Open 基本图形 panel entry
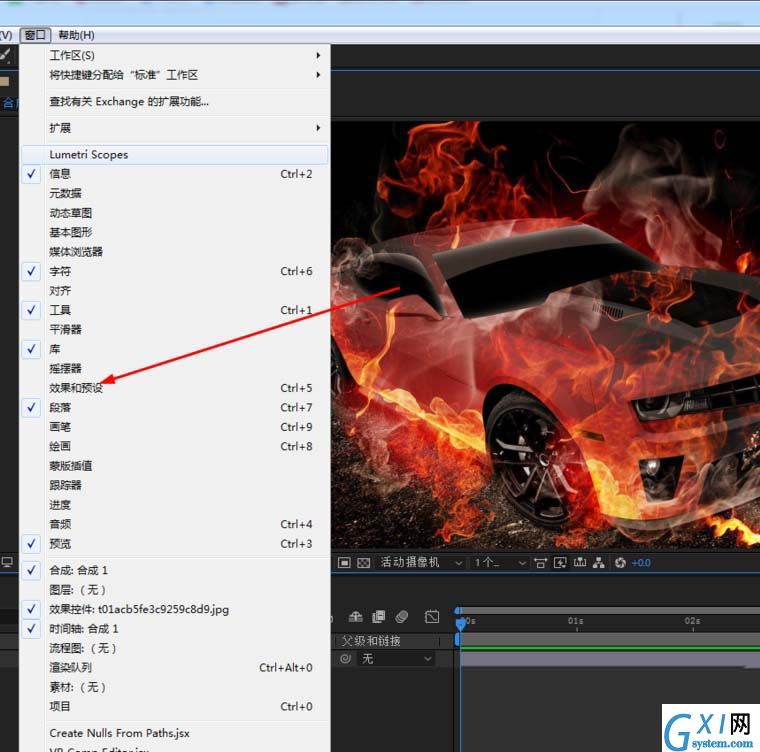The image size is (760, 752). click(x=174, y=232)
